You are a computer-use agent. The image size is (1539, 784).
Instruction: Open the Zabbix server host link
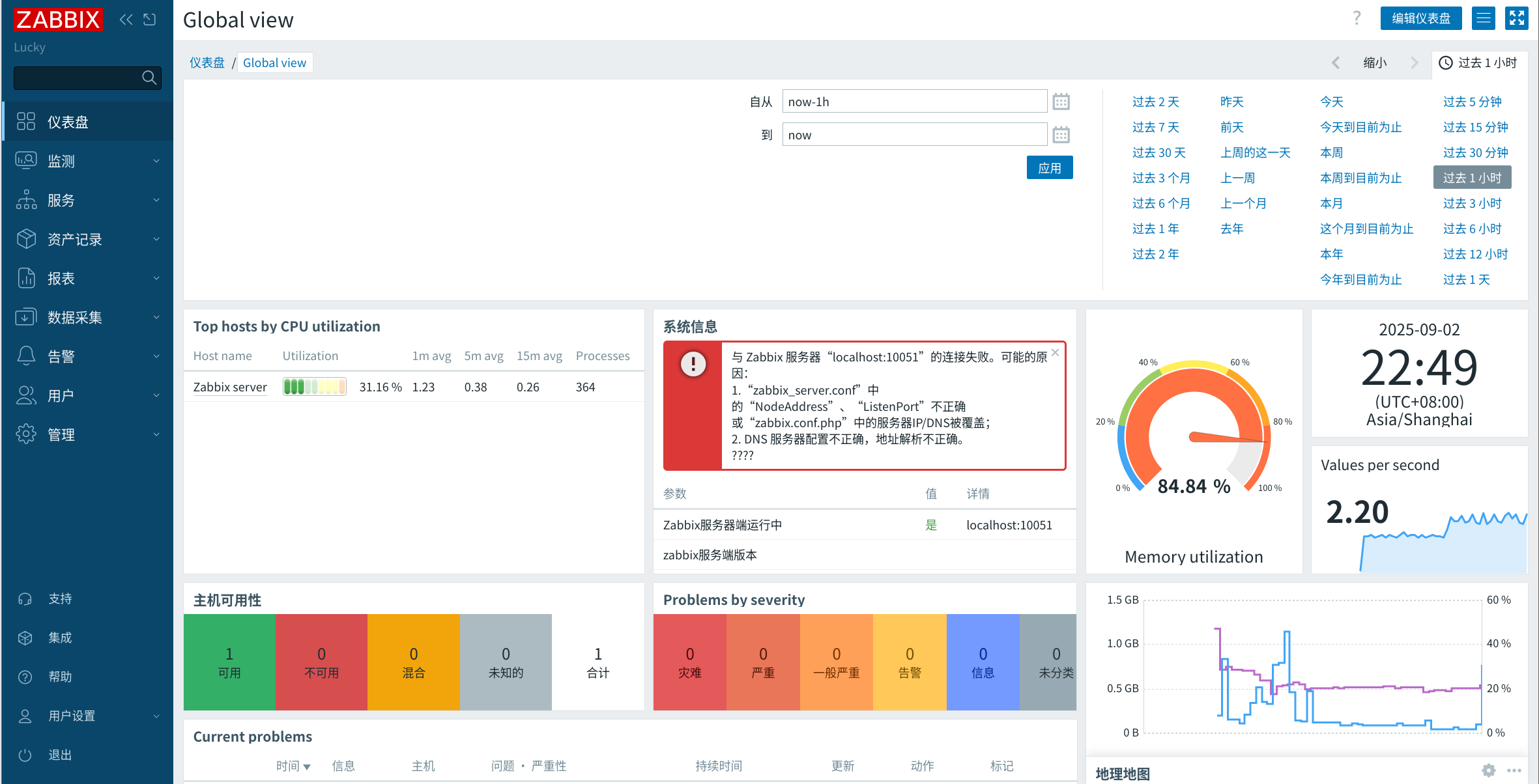coord(230,387)
